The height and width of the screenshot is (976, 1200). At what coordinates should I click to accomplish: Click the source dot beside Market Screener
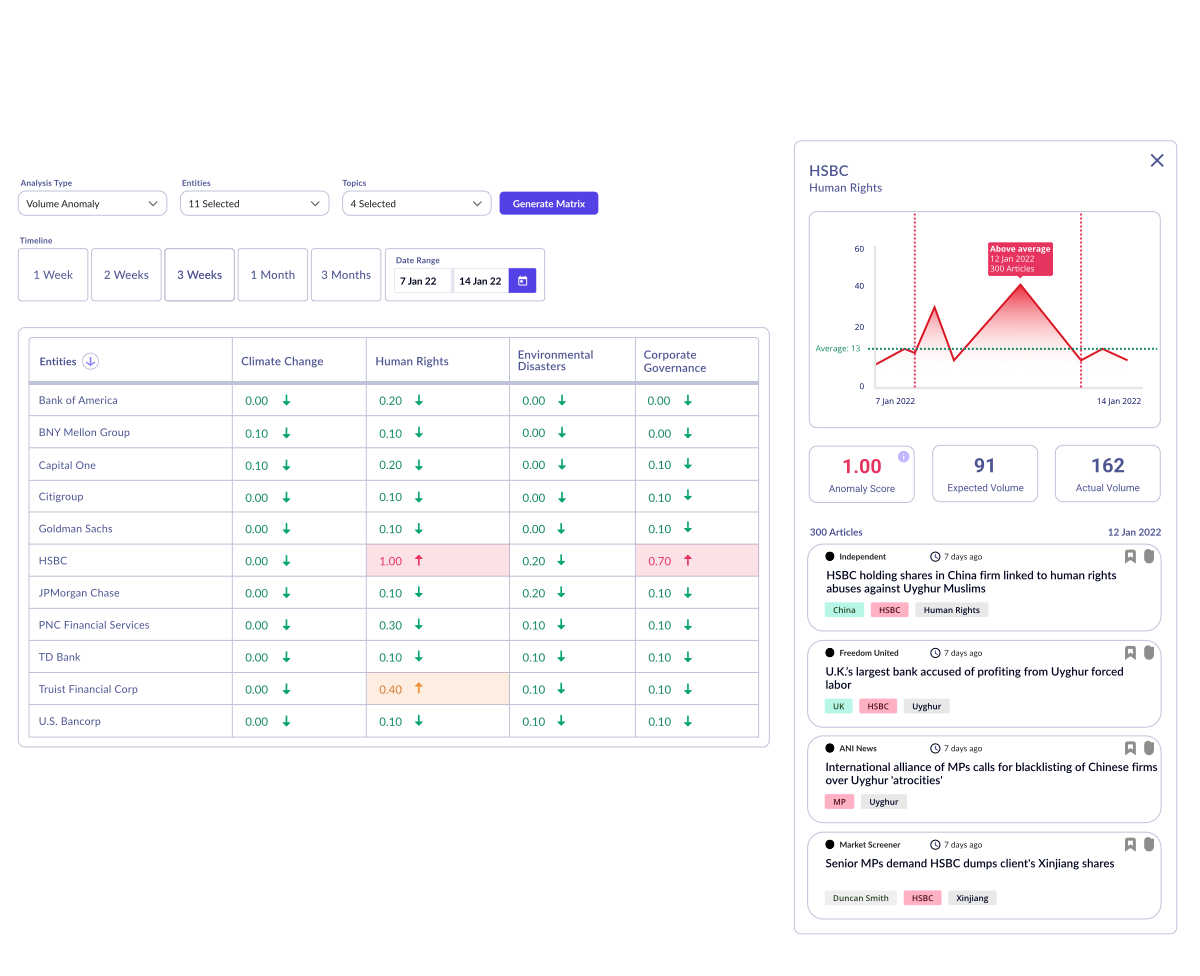[x=830, y=844]
